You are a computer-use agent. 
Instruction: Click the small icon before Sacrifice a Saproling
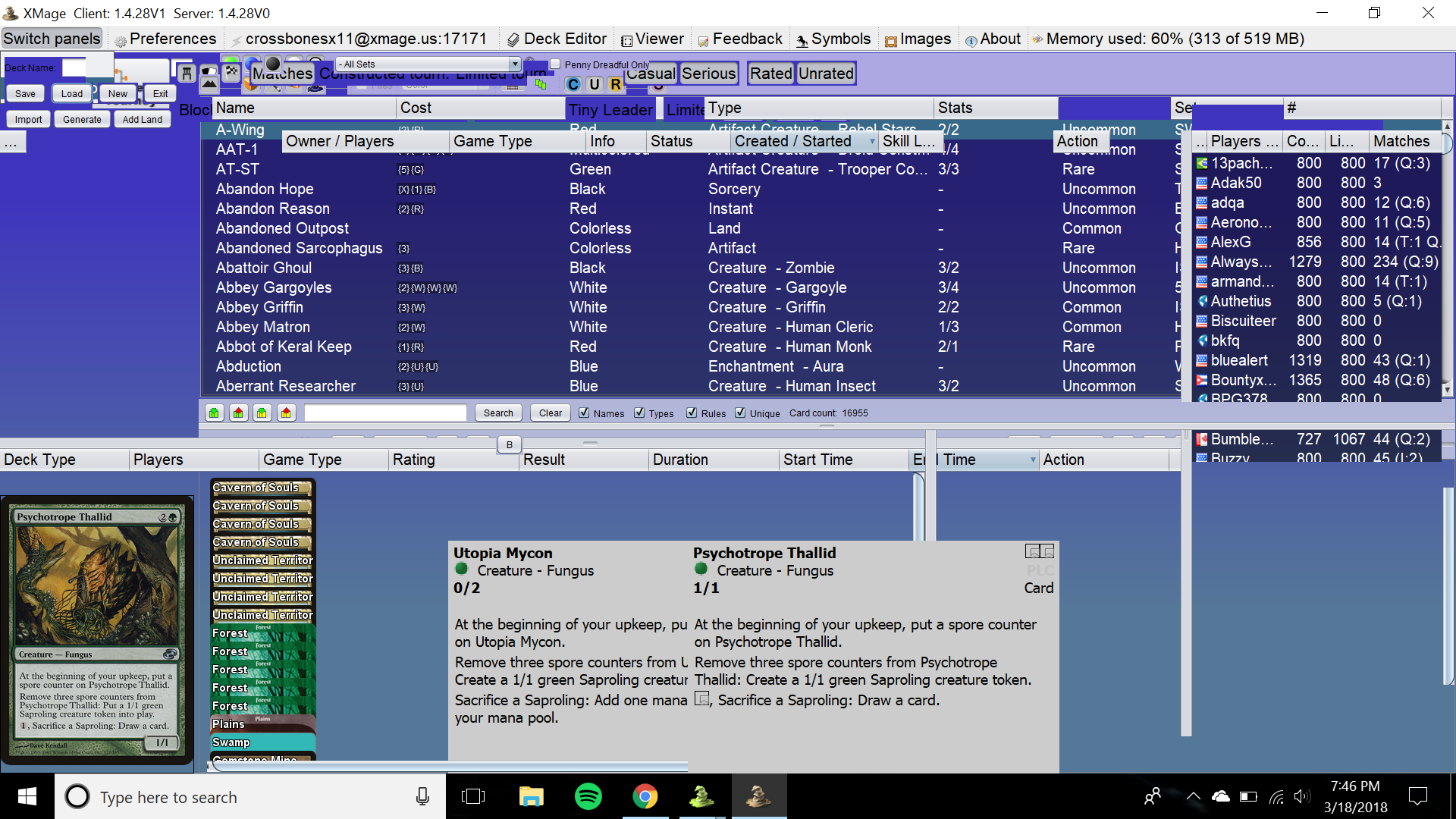tap(702, 698)
